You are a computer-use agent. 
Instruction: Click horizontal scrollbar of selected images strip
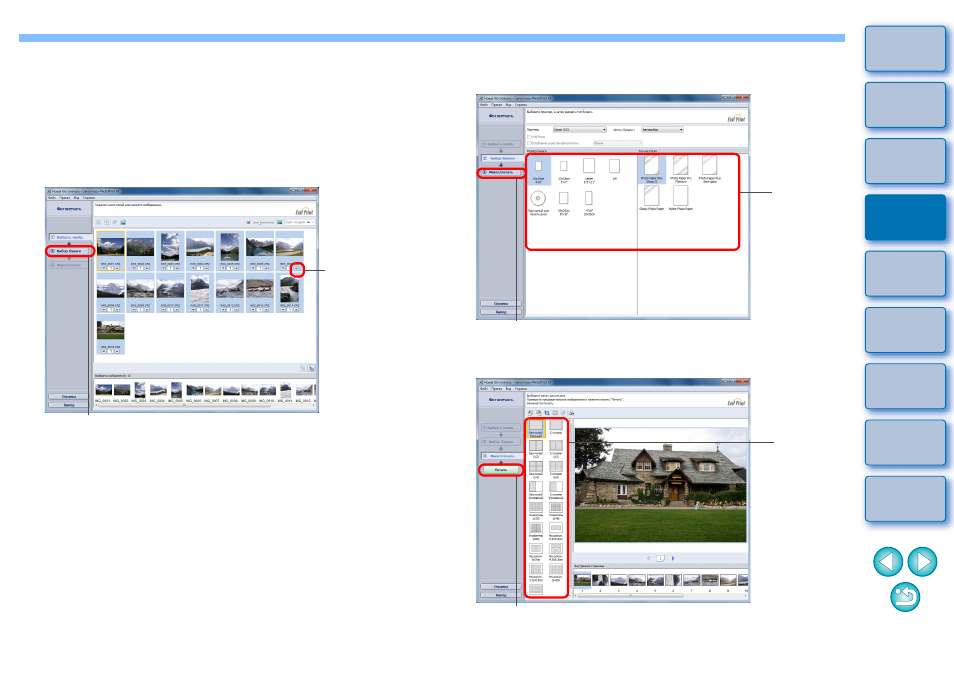(183, 406)
